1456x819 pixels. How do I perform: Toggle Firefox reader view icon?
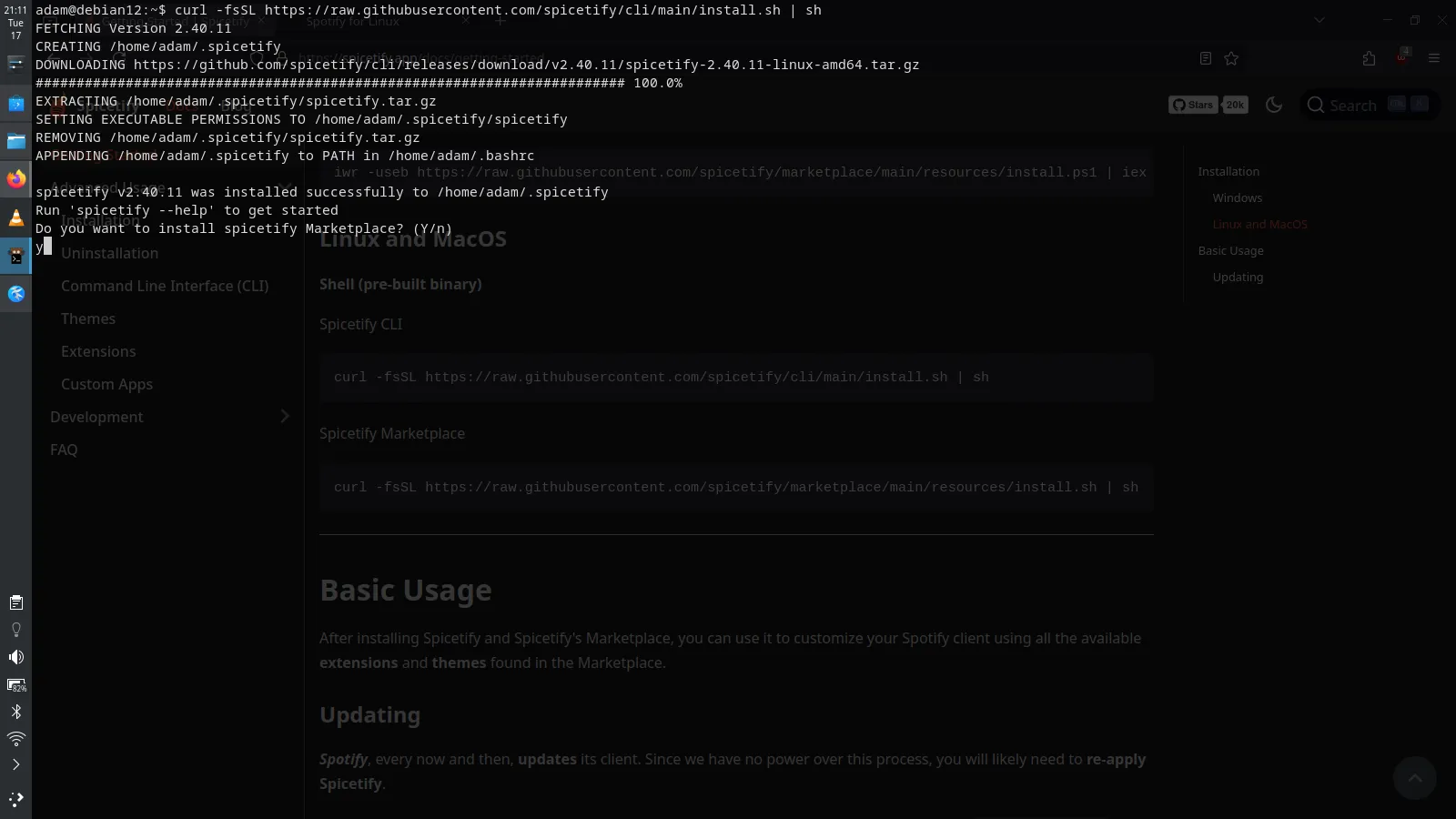click(x=1205, y=58)
